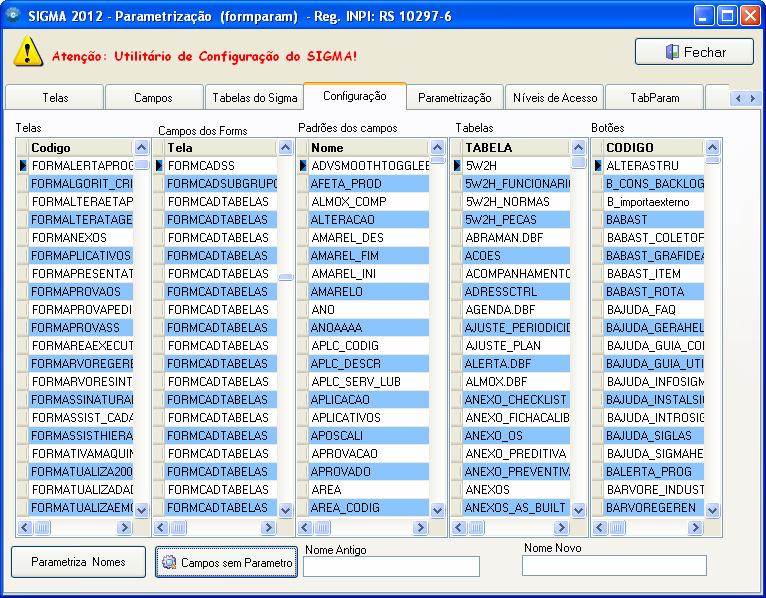
Task: Click Campos sem Parametro button
Action: coord(226,562)
